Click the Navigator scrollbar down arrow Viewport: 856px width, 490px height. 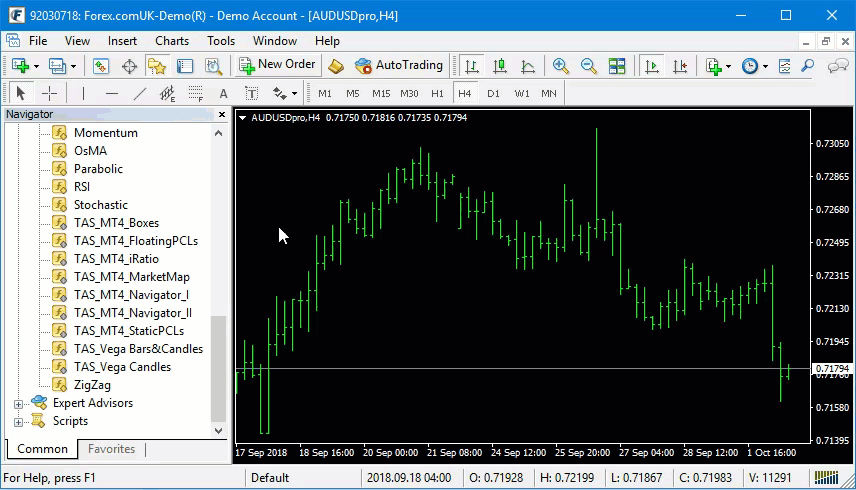[x=218, y=430]
